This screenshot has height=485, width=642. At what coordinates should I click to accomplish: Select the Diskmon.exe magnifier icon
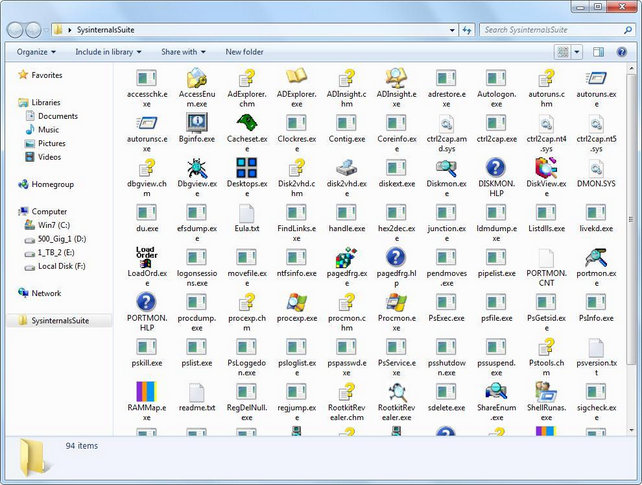coord(446,167)
